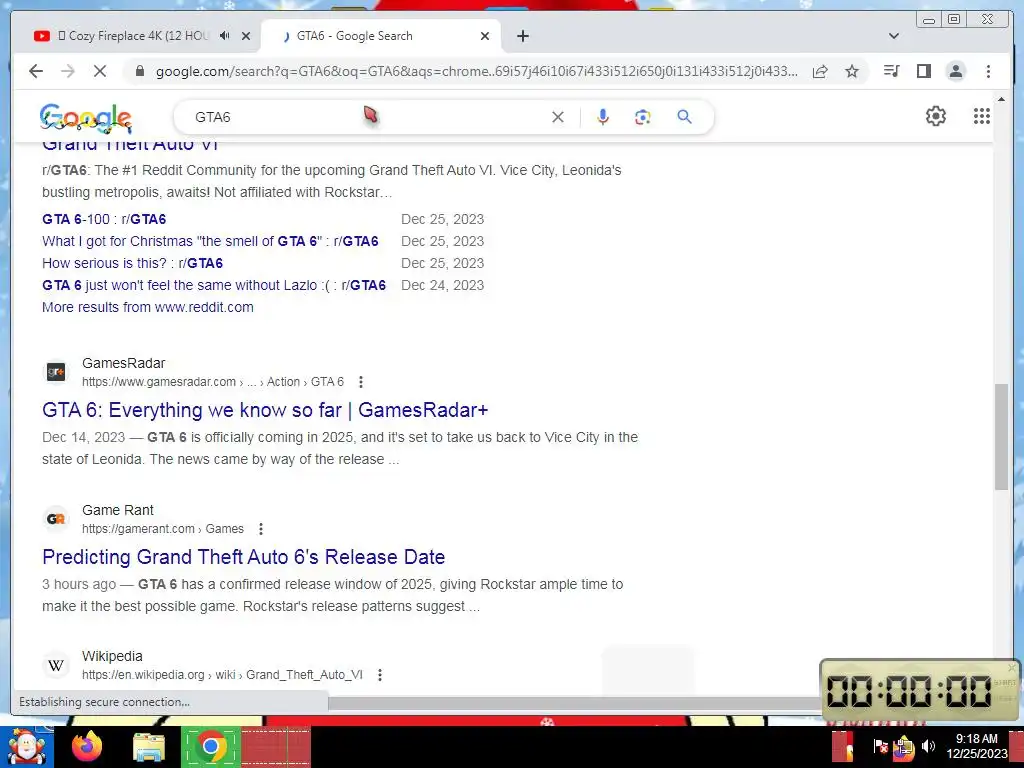Expand the tab search dropdown

point(893,36)
